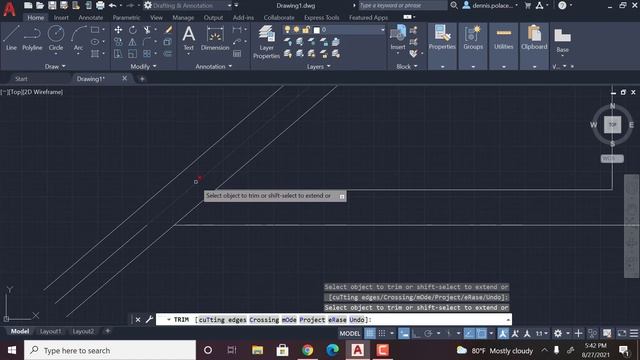This screenshot has width=640, height=360.
Task: Open the workspace dropdown Drafting & Annotation
Action: click(188, 5)
